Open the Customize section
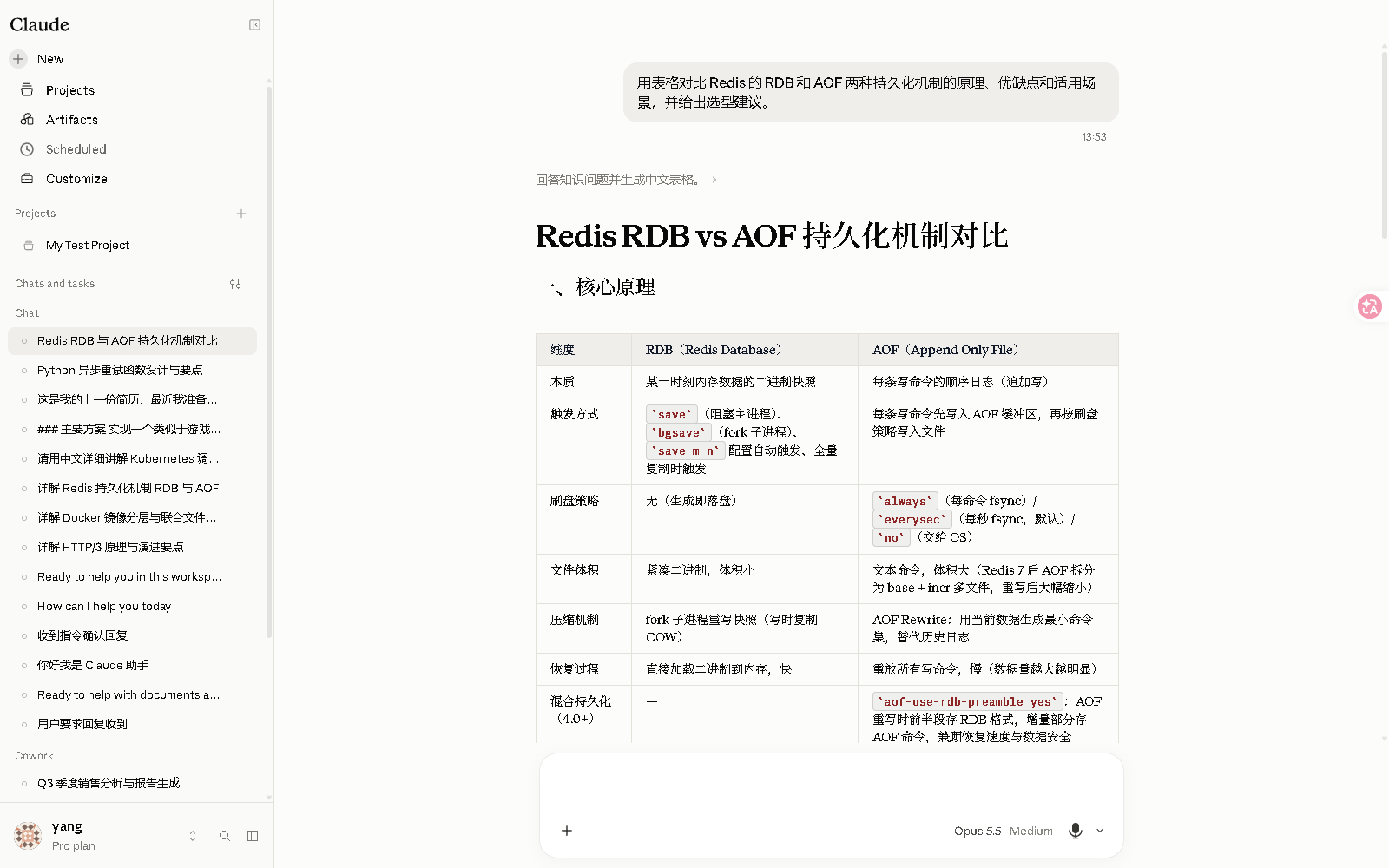 [x=76, y=179]
